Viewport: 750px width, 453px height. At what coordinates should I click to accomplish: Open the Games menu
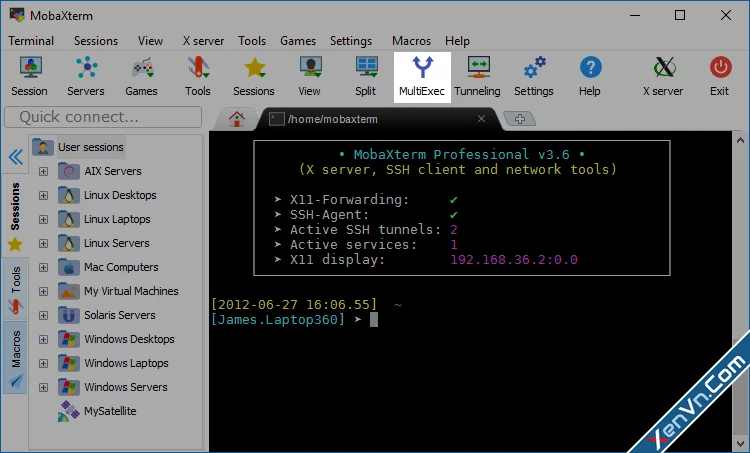[298, 41]
